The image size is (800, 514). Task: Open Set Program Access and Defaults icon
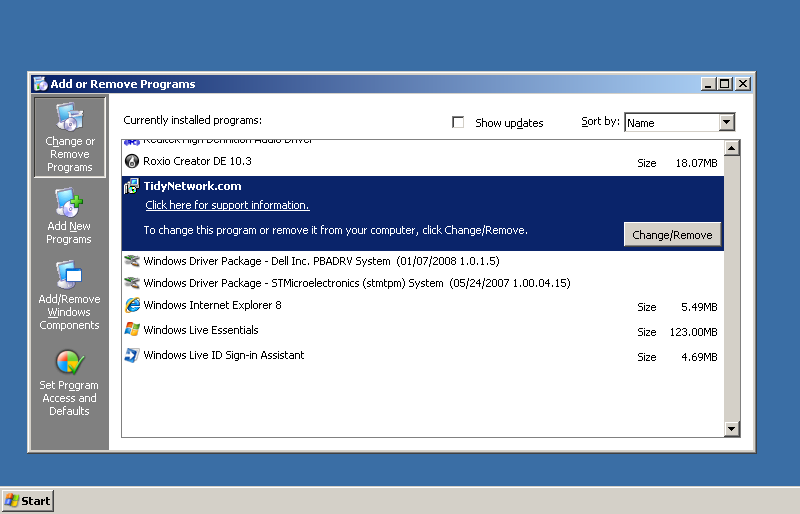[69, 362]
